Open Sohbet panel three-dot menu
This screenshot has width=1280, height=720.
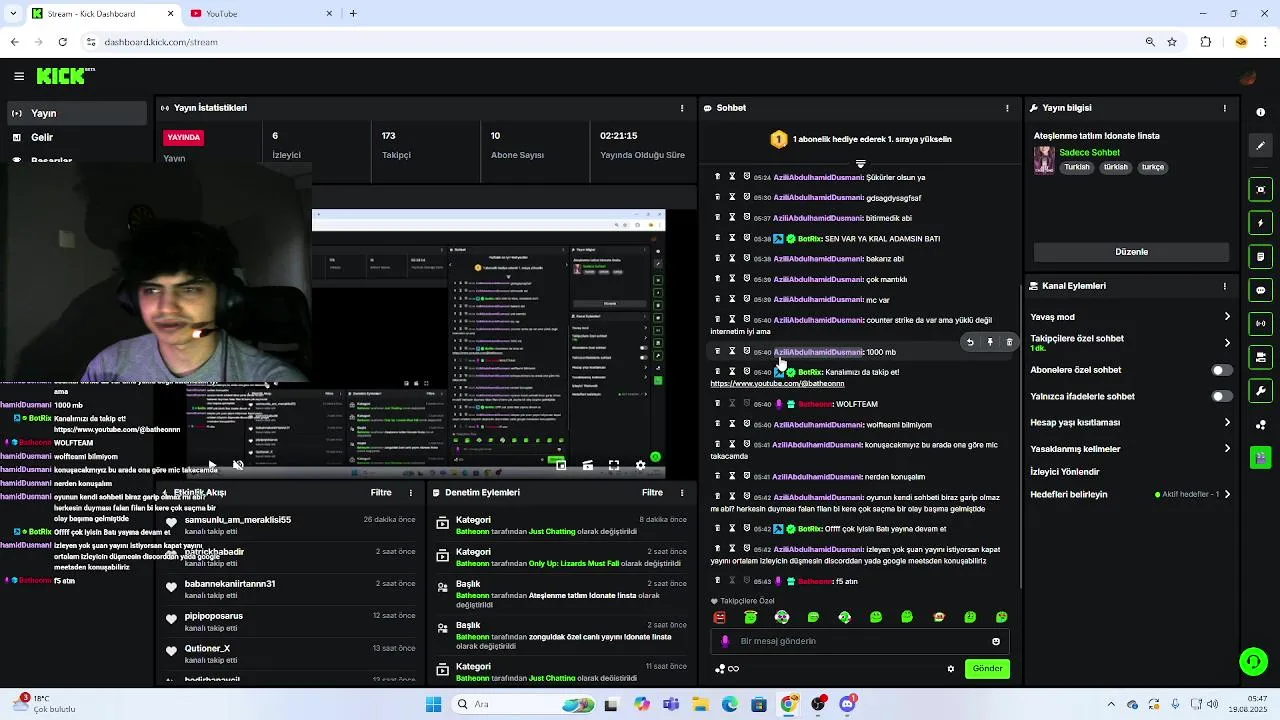(x=1007, y=108)
